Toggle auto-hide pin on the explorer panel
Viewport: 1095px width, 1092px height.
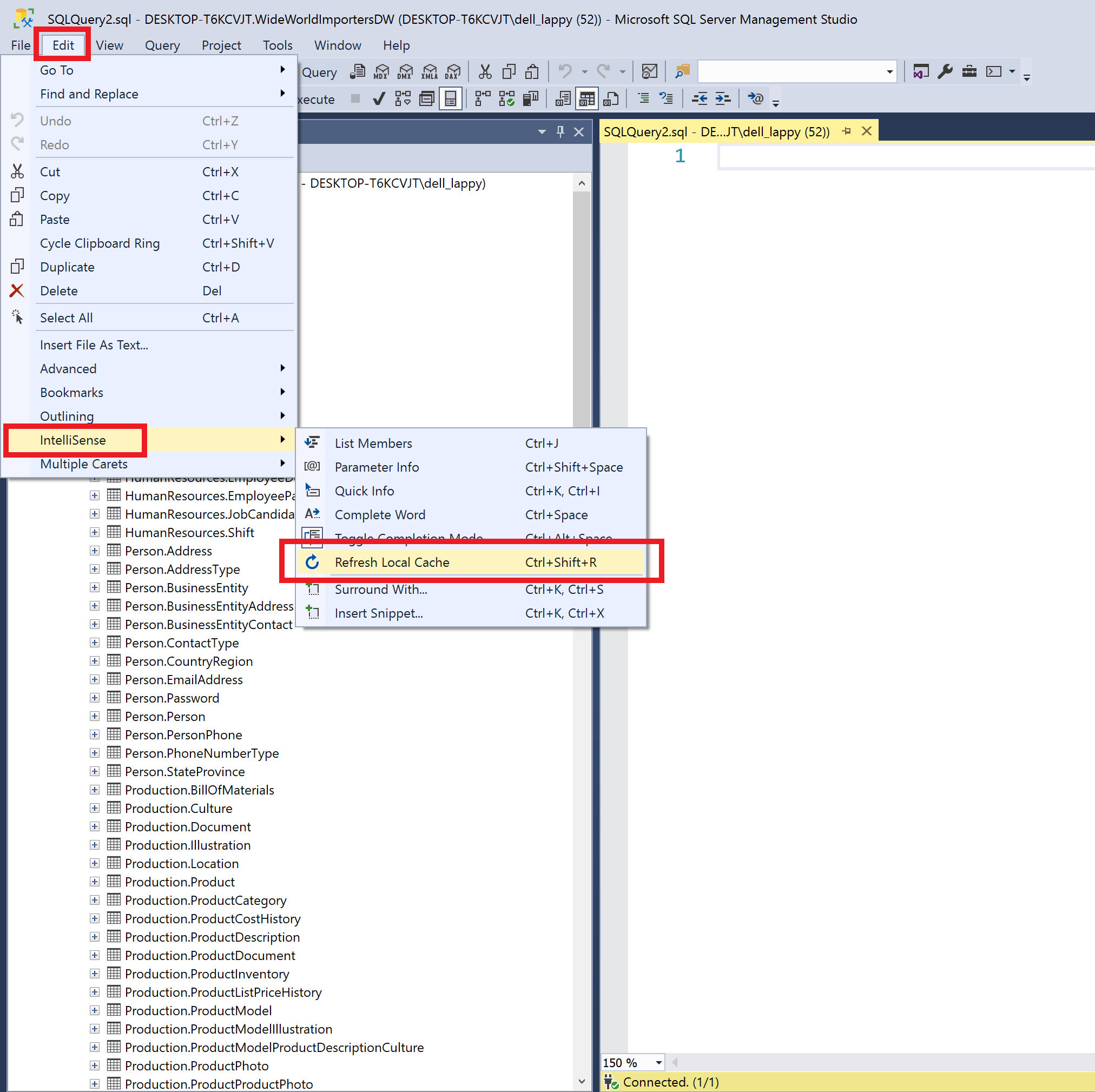tap(560, 131)
